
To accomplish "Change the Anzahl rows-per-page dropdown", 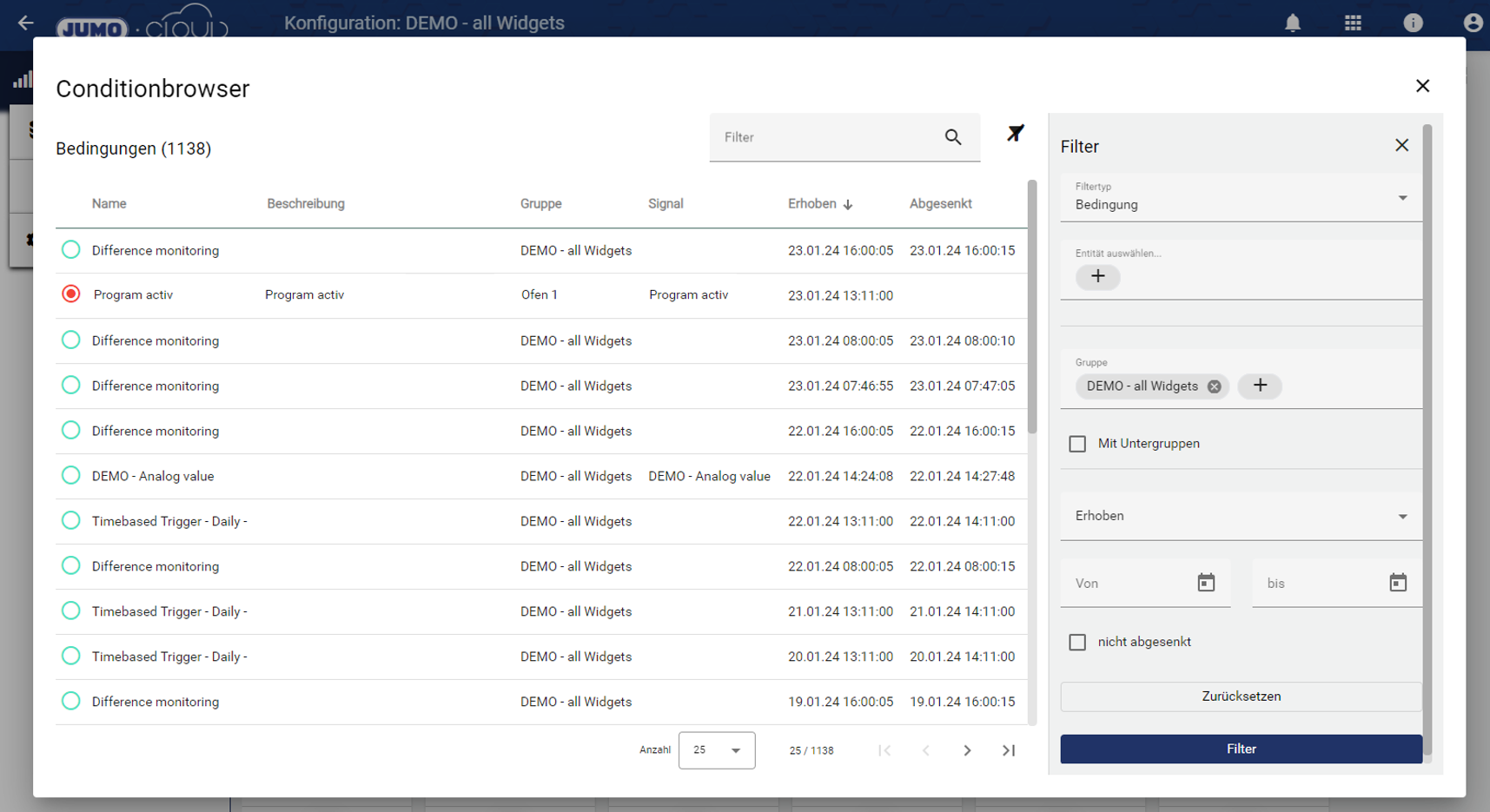I will (x=716, y=750).
